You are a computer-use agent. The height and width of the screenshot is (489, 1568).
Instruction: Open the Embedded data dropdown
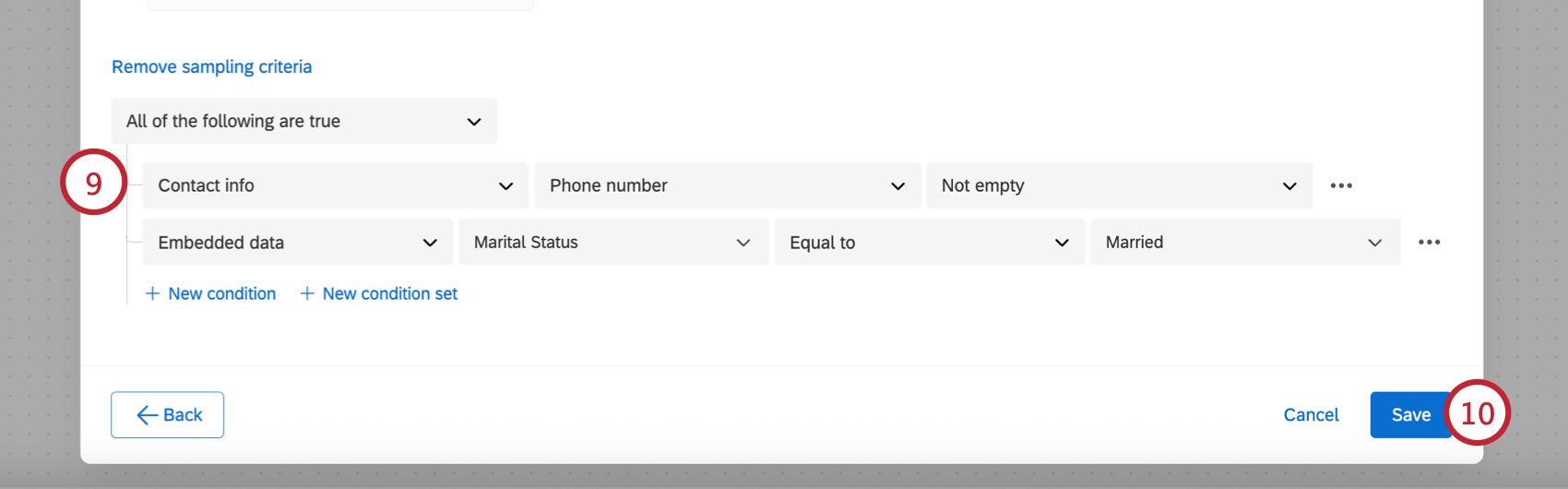pos(297,242)
